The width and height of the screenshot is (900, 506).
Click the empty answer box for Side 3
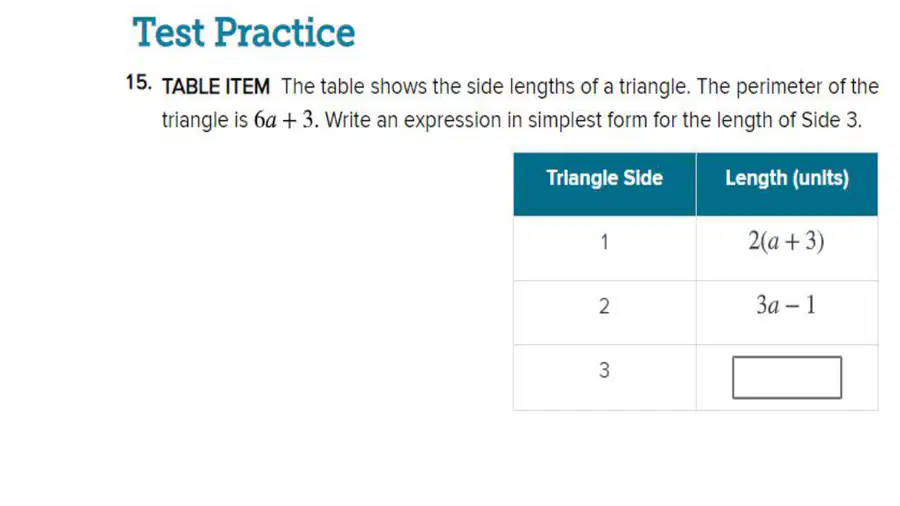pyautogui.click(x=787, y=377)
